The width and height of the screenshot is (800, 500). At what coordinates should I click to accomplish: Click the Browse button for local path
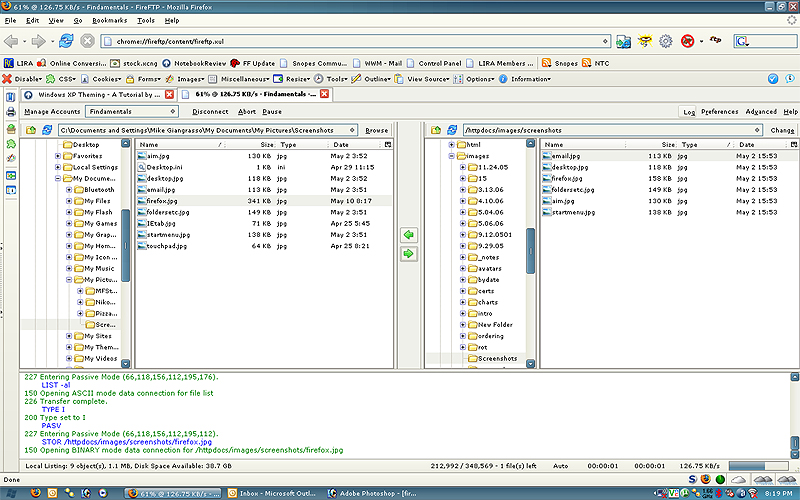pyautogui.click(x=377, y=130)
